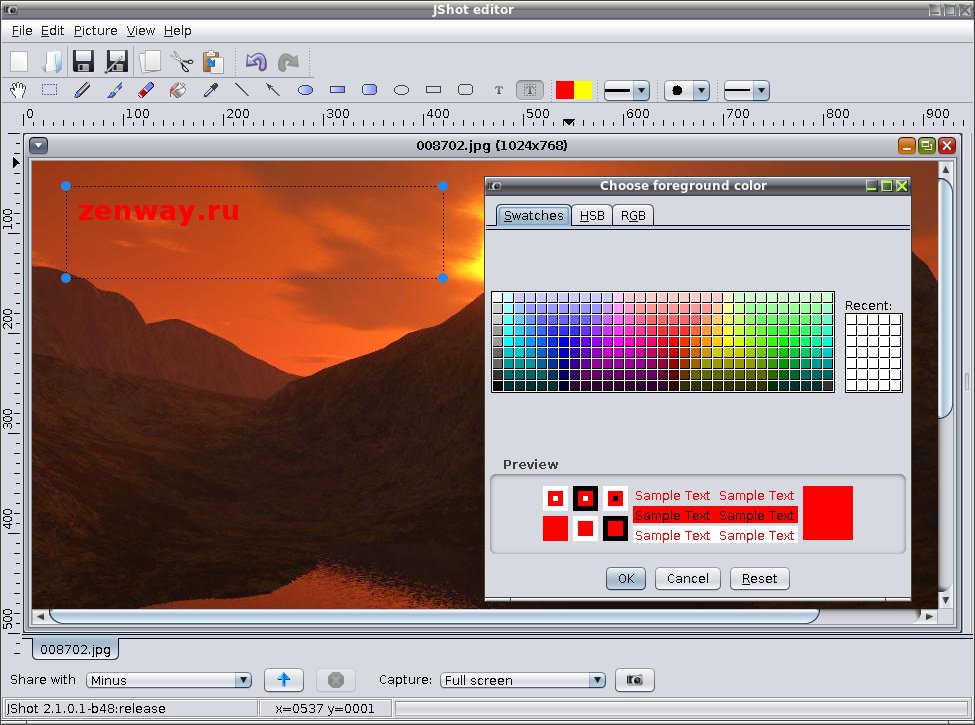Pick the eyedropper color picker tool
The image size is (975, 725).
(210, 90)
